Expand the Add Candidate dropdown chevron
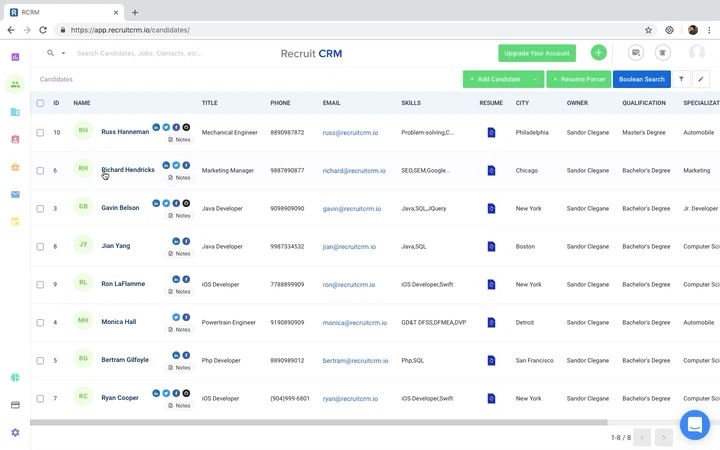 tap(535, 79)
